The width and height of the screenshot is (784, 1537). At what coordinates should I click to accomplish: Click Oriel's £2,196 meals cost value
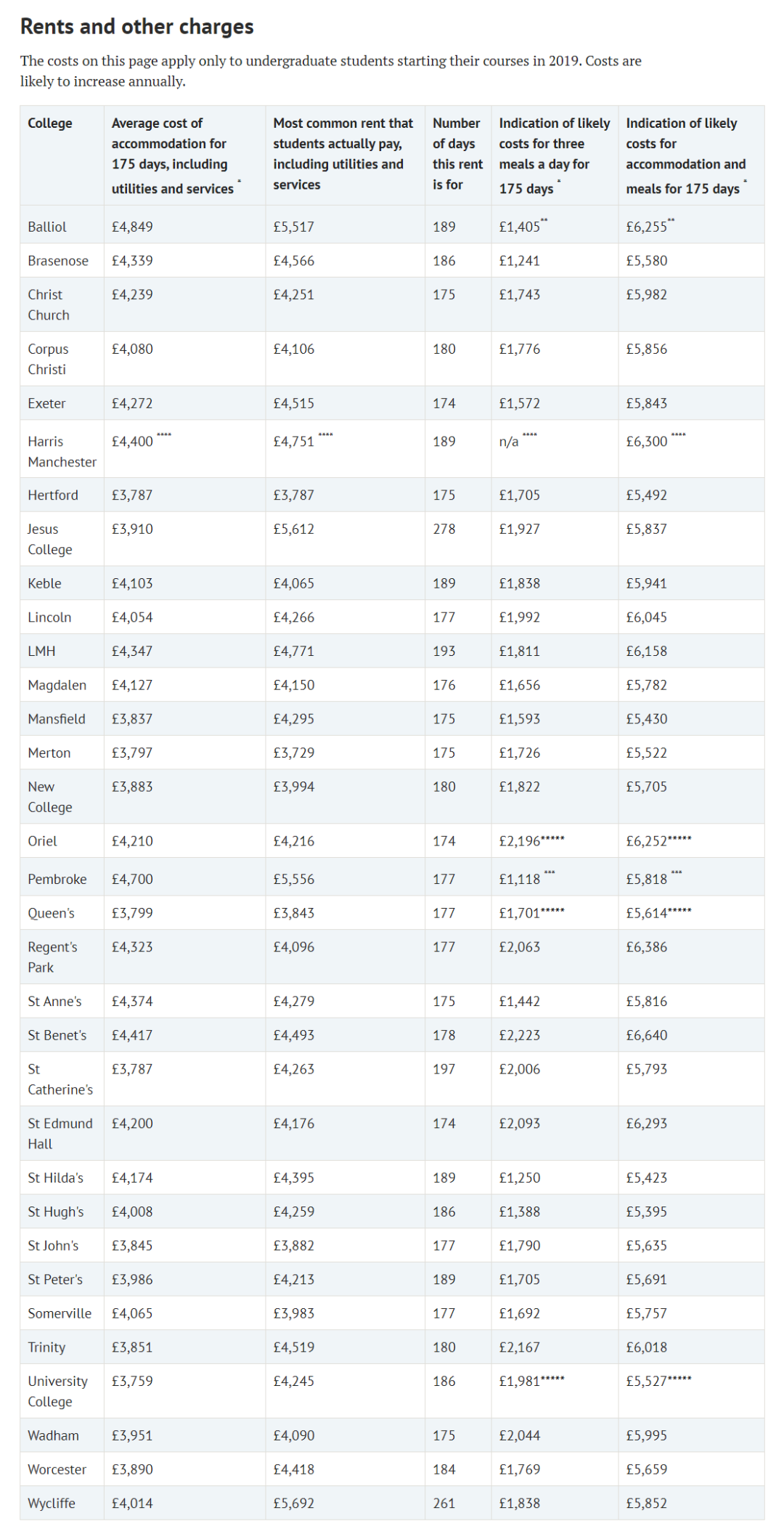pyautogui.click(x=520, y=841)
